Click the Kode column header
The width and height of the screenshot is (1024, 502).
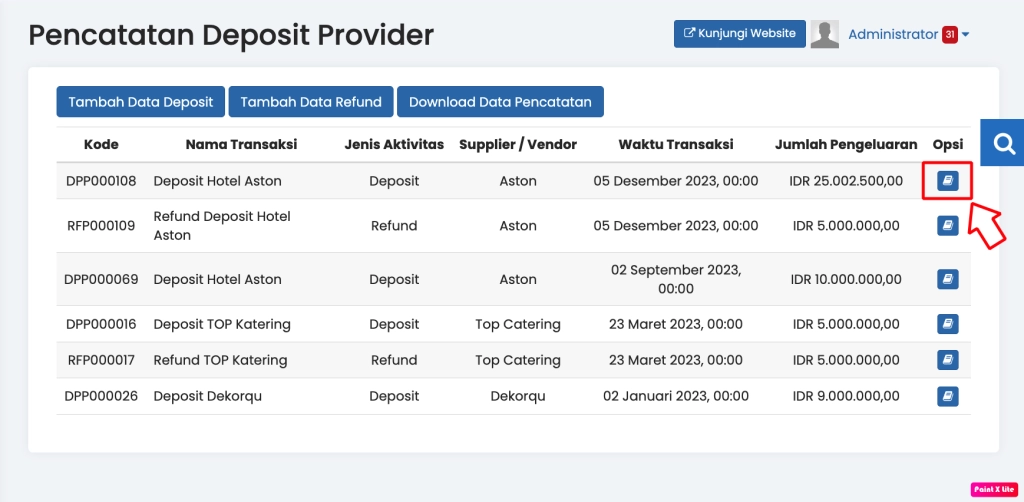coord(101,145)
